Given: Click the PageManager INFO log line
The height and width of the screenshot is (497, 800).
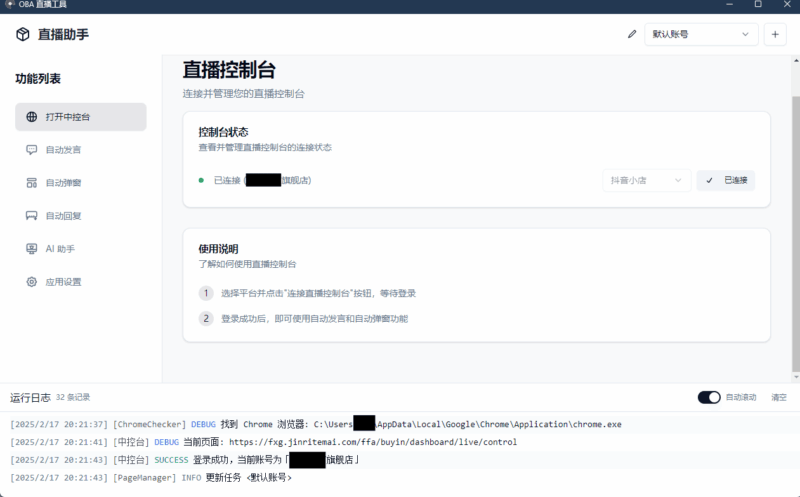Looking at the screenshot, I should coord(151,478).
